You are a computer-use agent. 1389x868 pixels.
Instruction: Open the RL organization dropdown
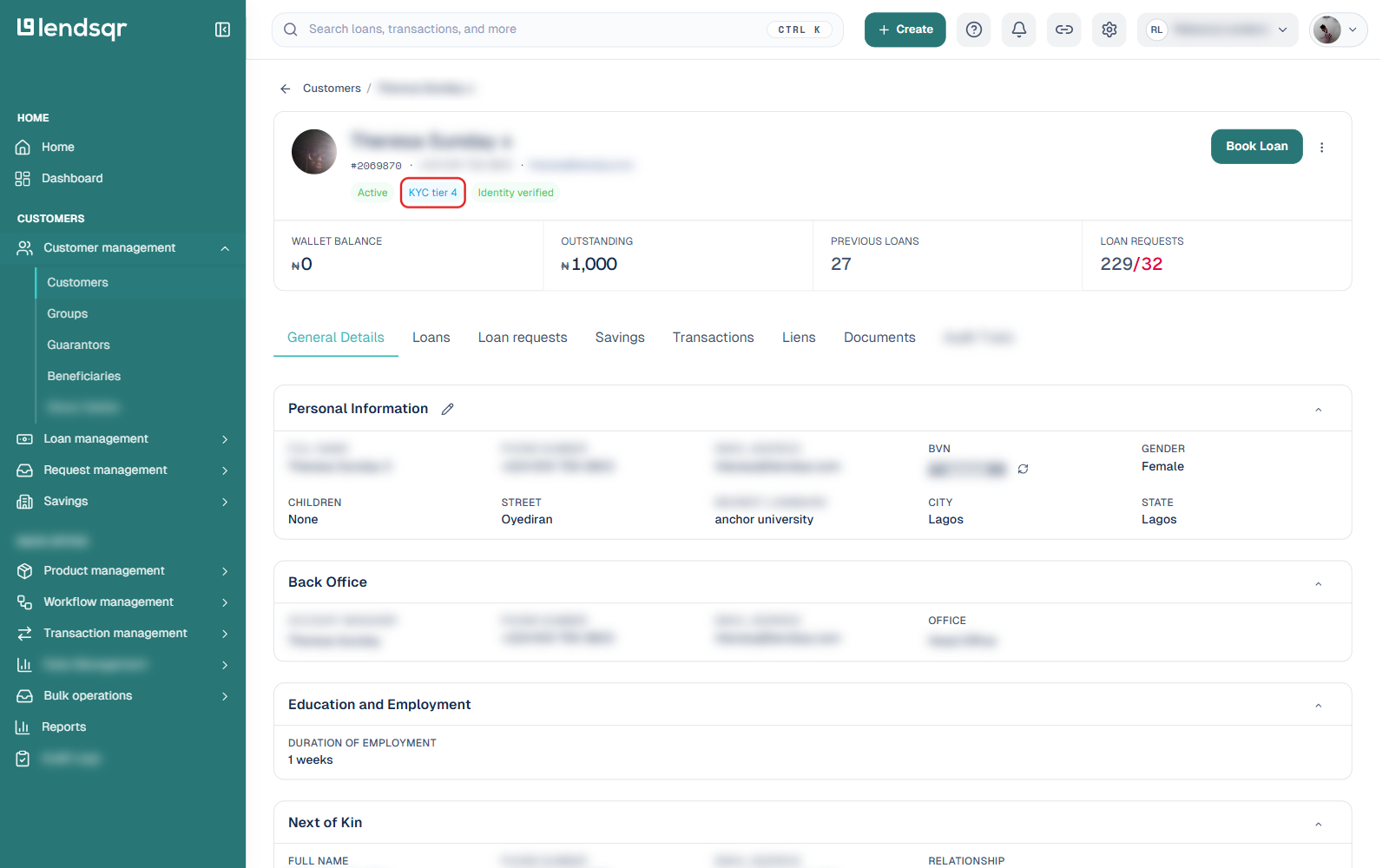tap(1218, 30)
